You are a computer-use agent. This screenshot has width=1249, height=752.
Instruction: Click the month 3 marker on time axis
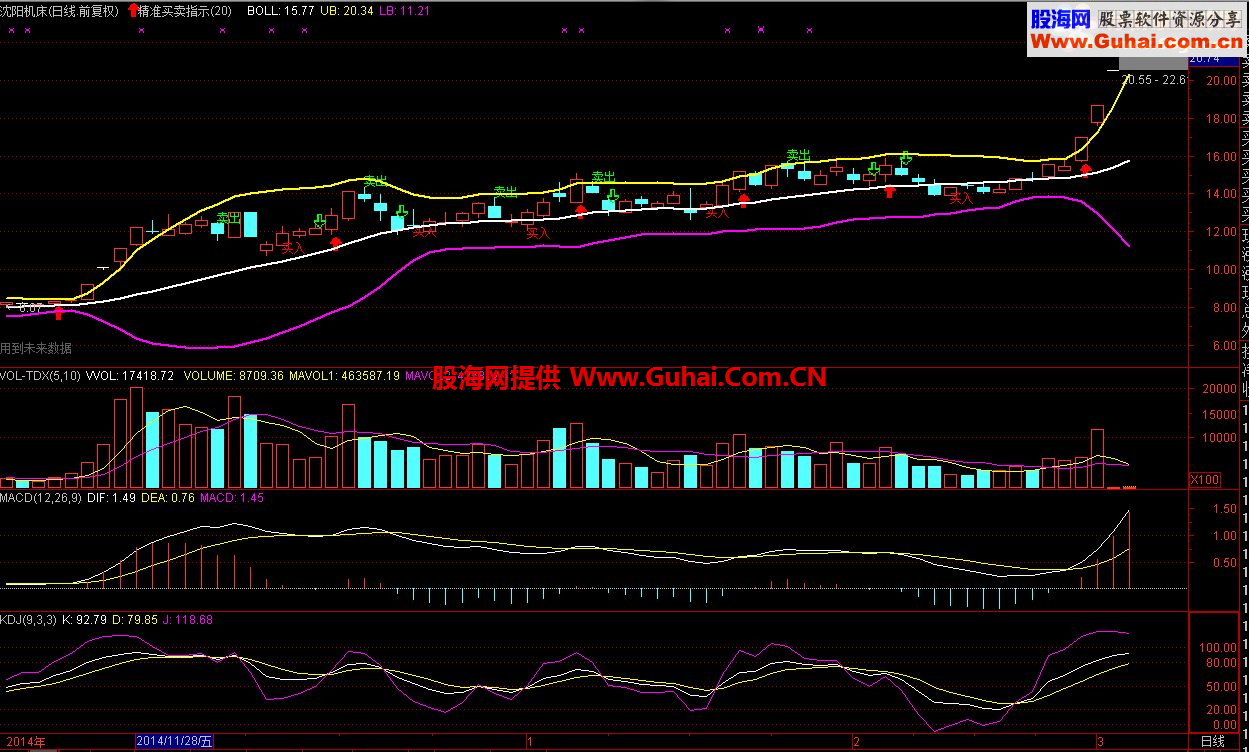click(x=1100, y=741)
